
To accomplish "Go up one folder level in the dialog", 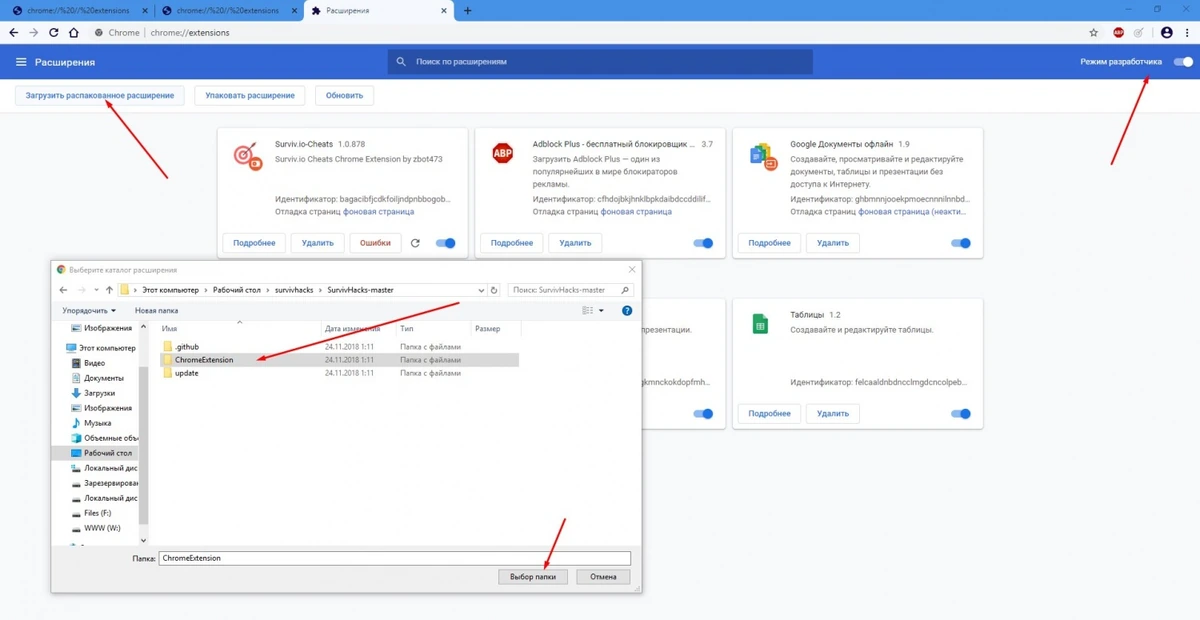I will pos(109,290).
